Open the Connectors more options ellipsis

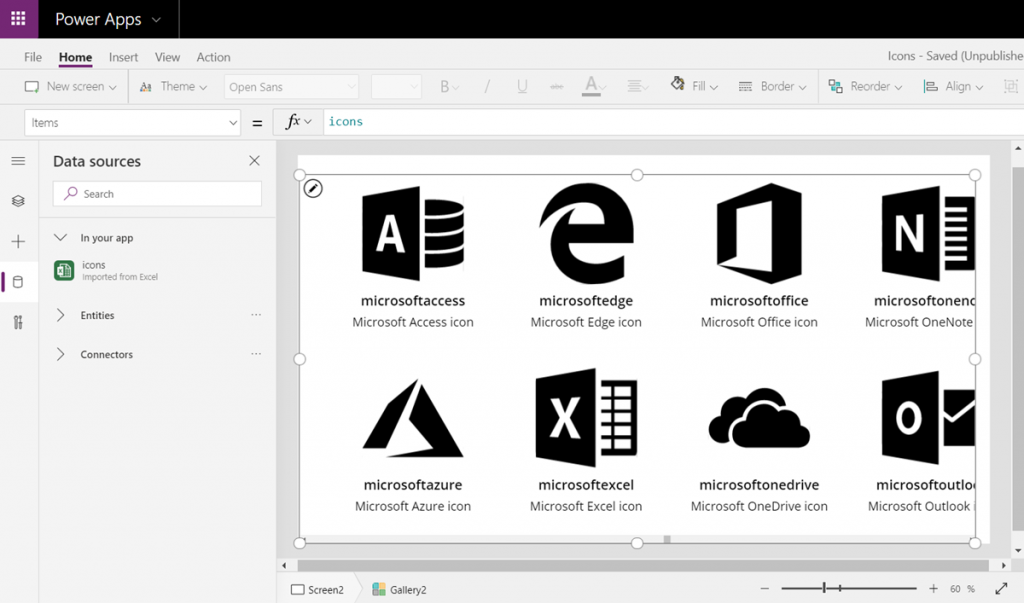[256, 354]
